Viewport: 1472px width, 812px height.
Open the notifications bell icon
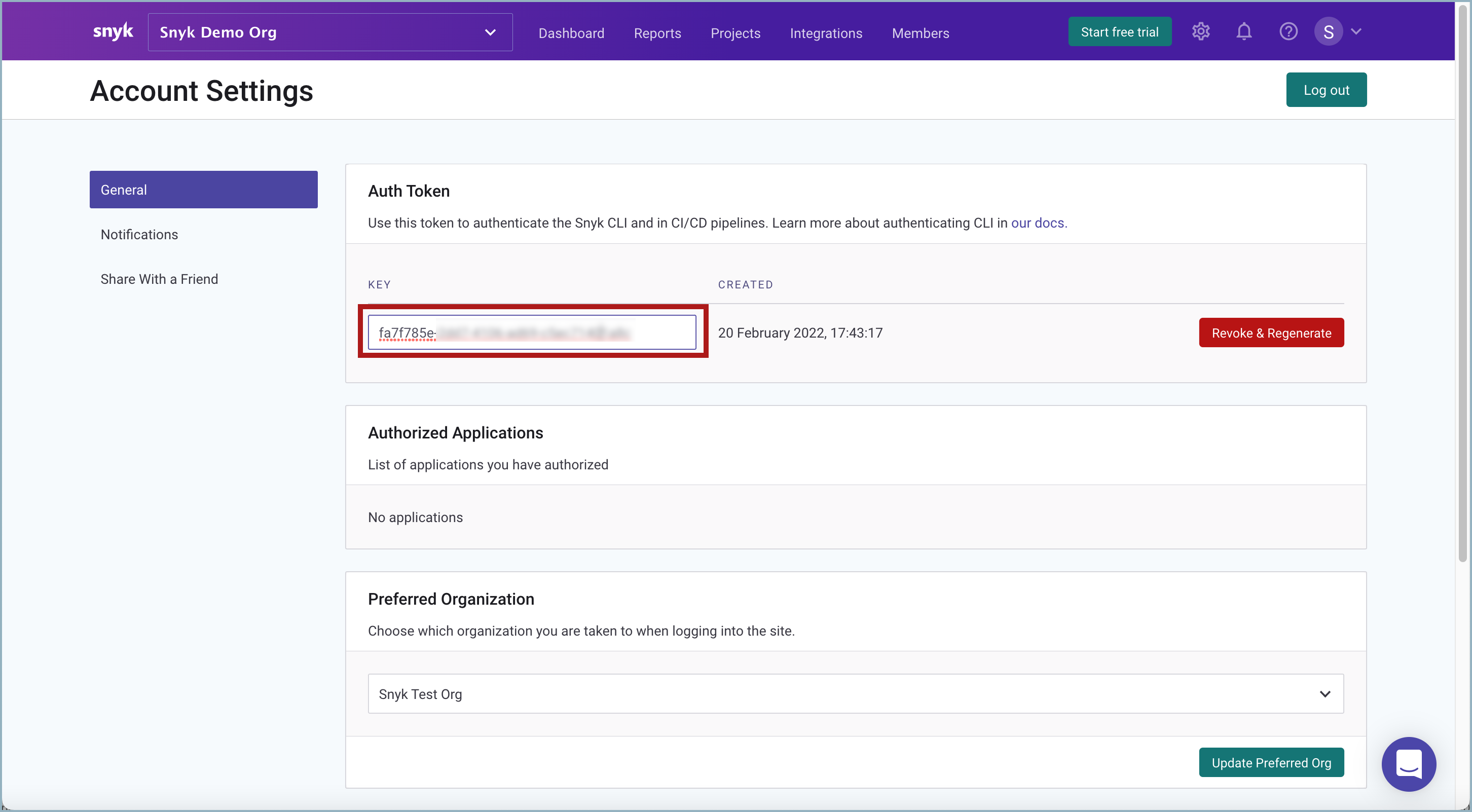coord(1244,31)
